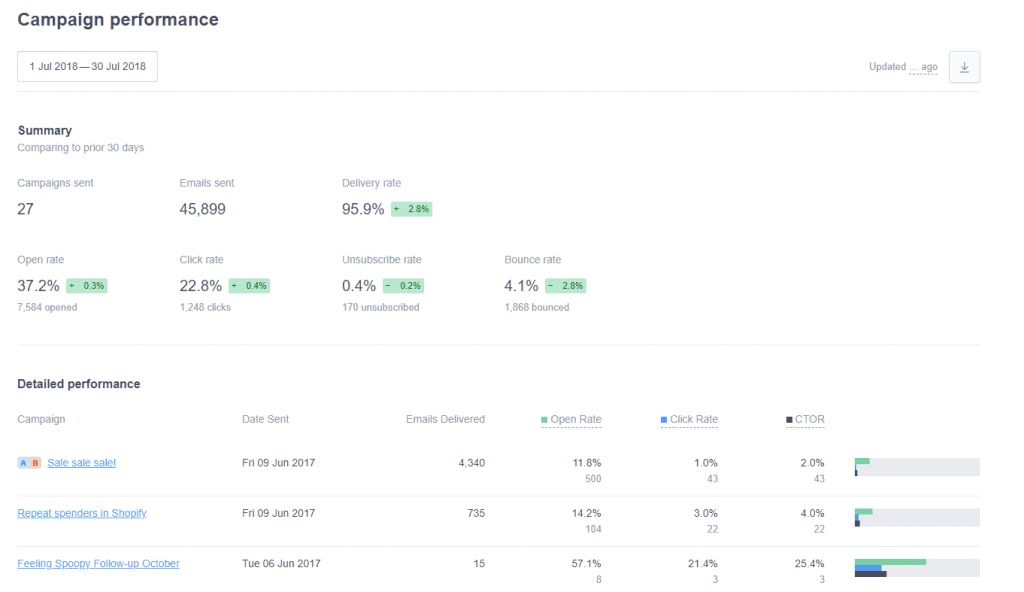This screenshot has height=592, width=1024.
Task: Click the Delivery rate + 2.8% change badge
Action: tap(411, 209)
